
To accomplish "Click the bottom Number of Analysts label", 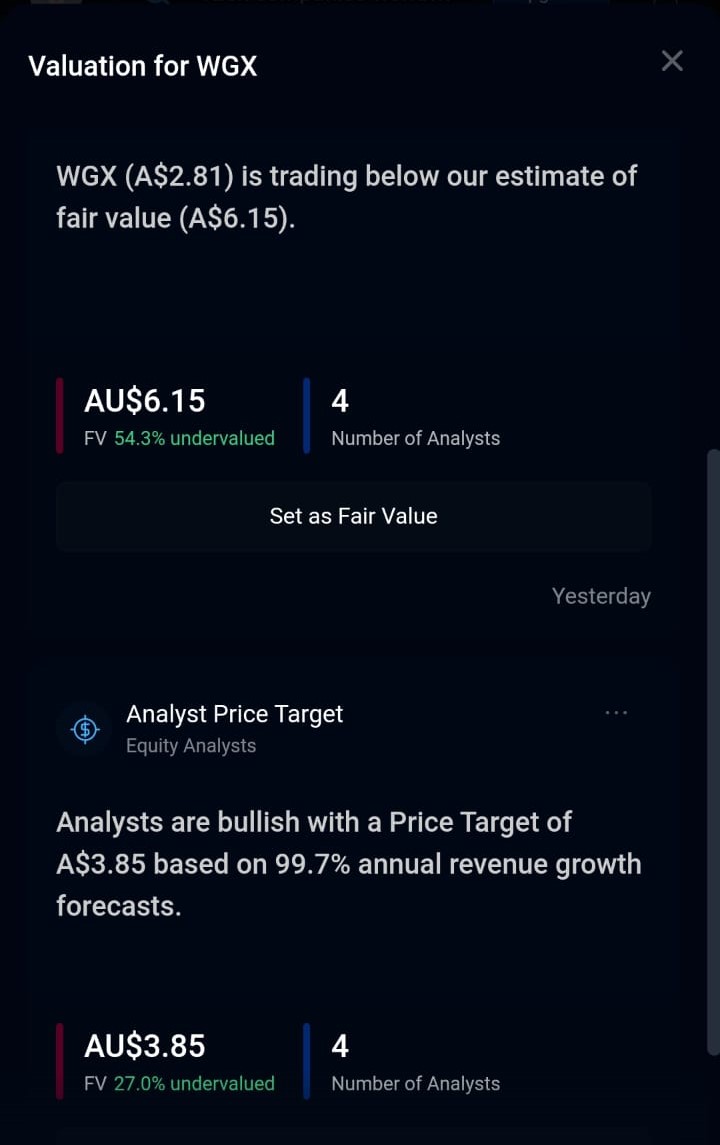I will click(415, 1084).
